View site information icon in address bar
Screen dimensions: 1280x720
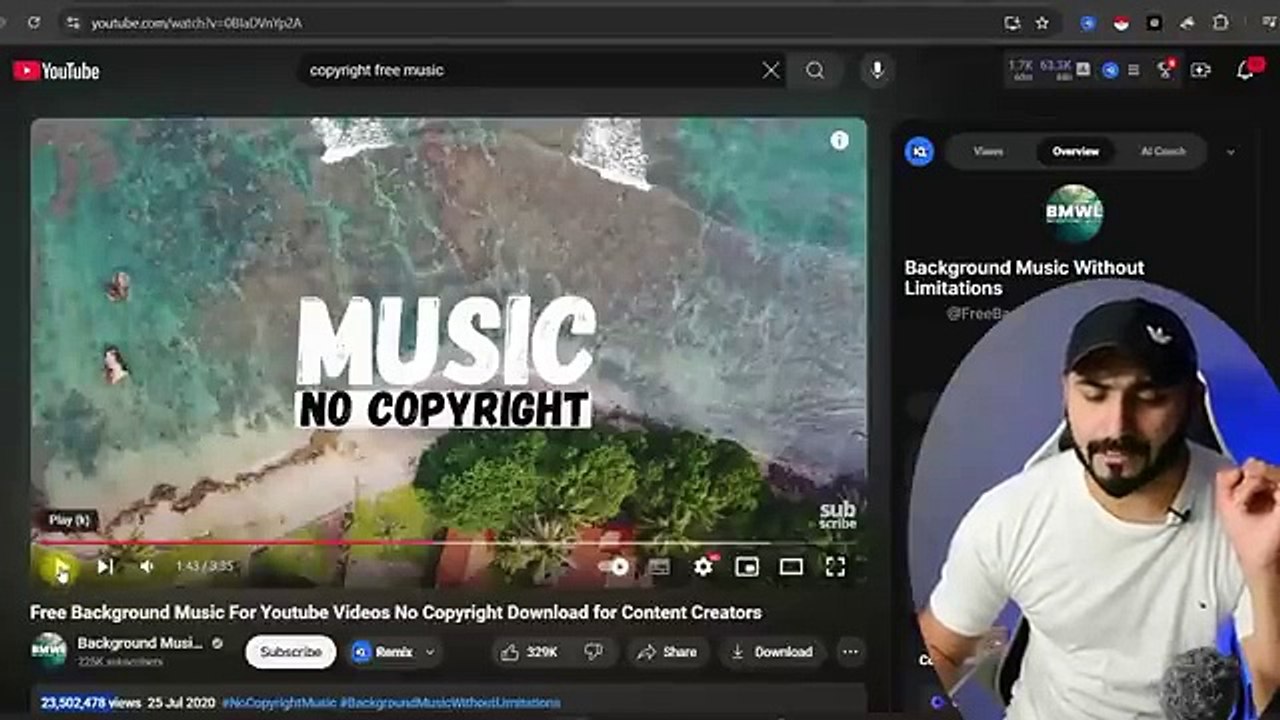click(x=72, y=22)
